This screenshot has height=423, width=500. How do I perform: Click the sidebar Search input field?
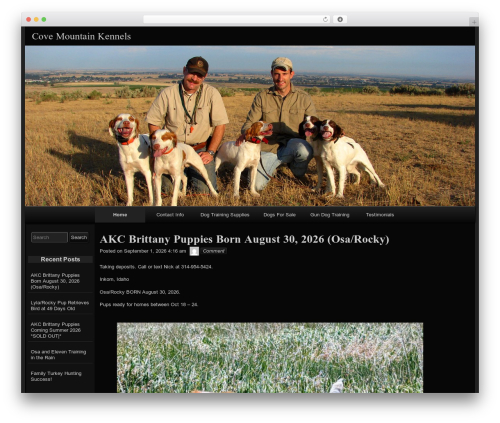49,237
